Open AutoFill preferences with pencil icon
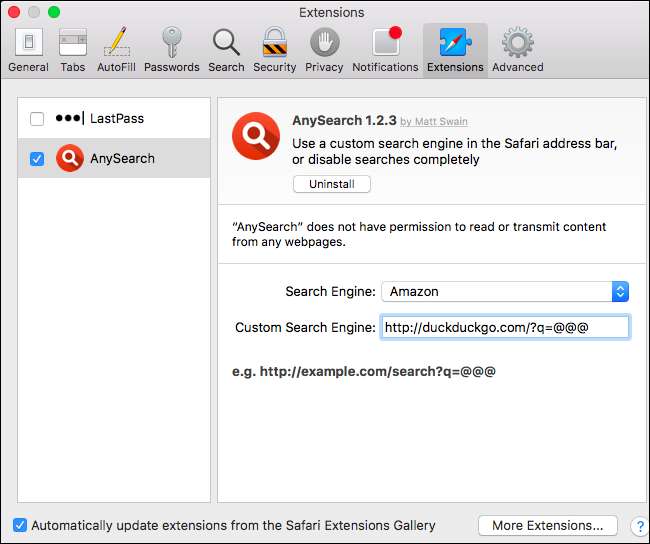 [x=116, y=50]
